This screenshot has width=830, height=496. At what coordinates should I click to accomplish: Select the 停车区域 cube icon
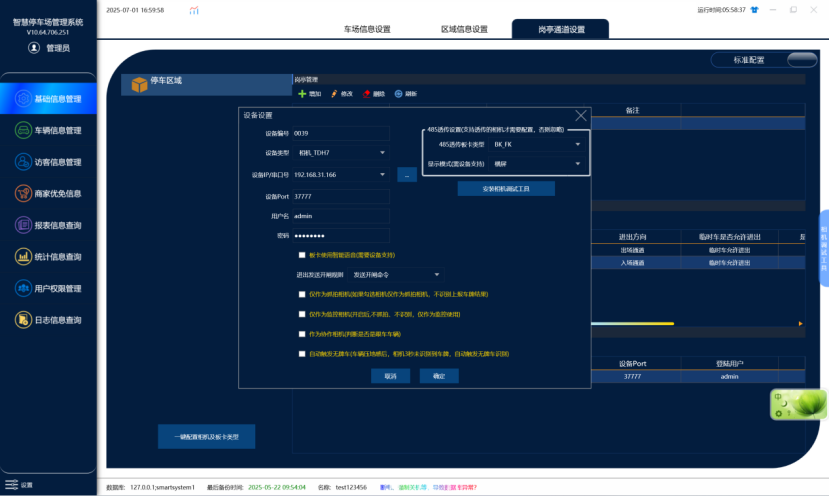coord(139,84)
